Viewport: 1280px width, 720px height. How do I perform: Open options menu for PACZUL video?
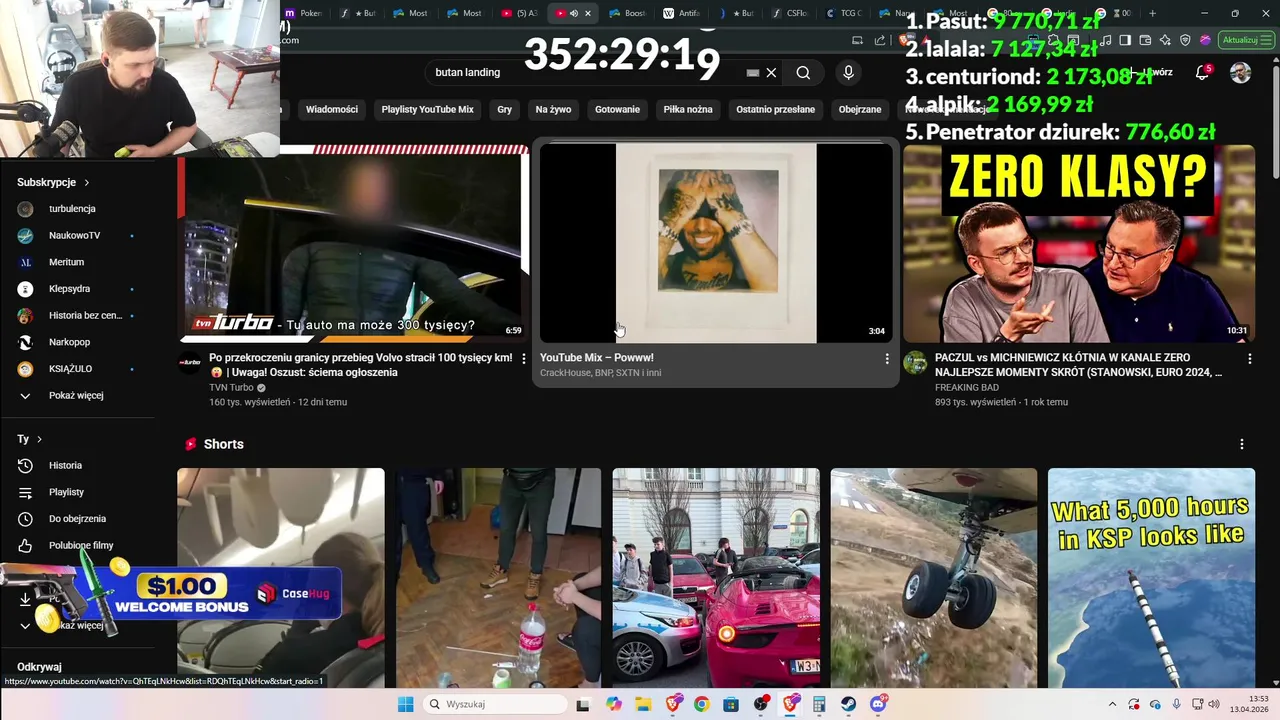tap(1249, 358)
